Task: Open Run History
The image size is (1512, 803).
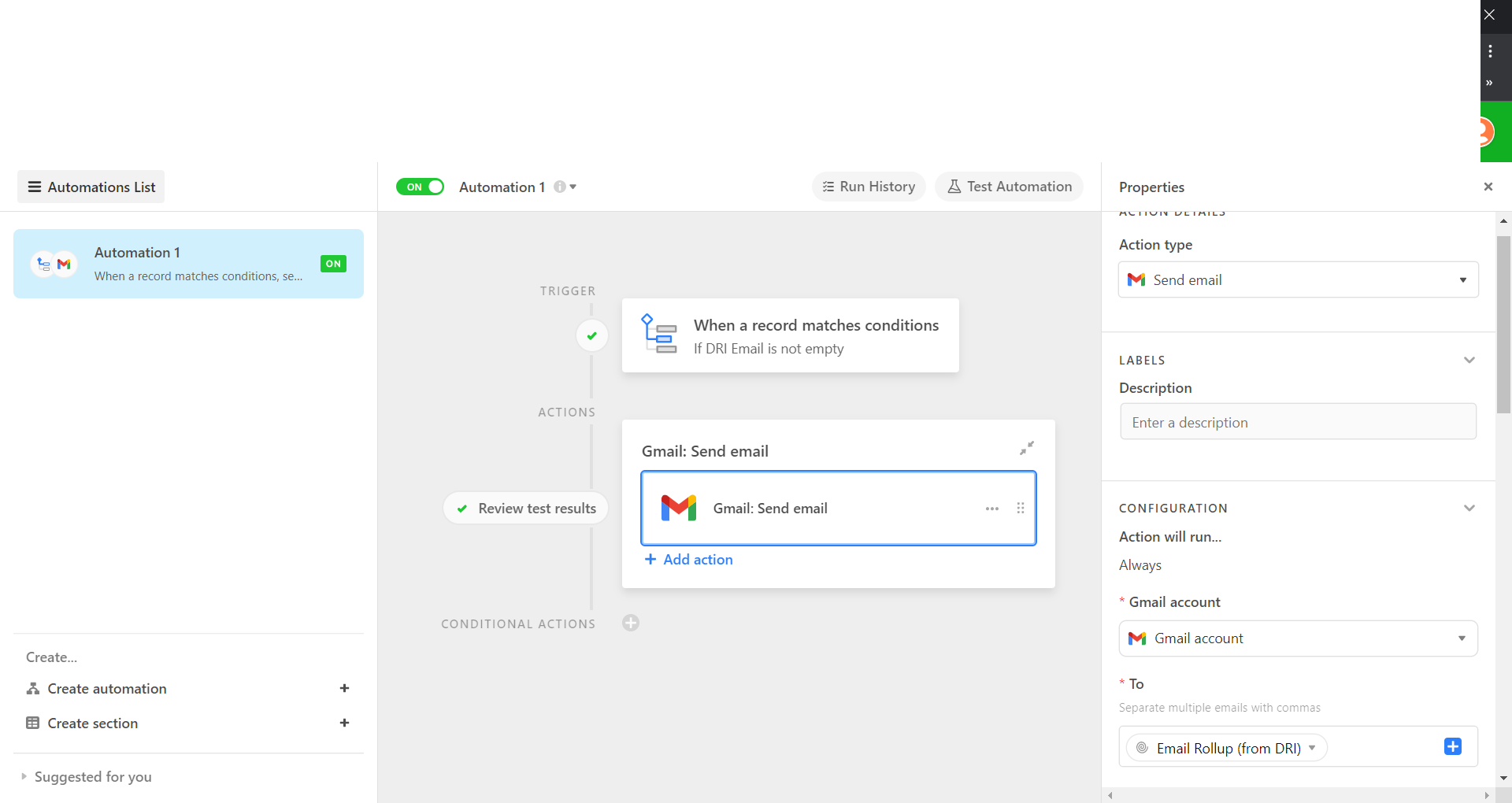Action: (x=869, y=187)
